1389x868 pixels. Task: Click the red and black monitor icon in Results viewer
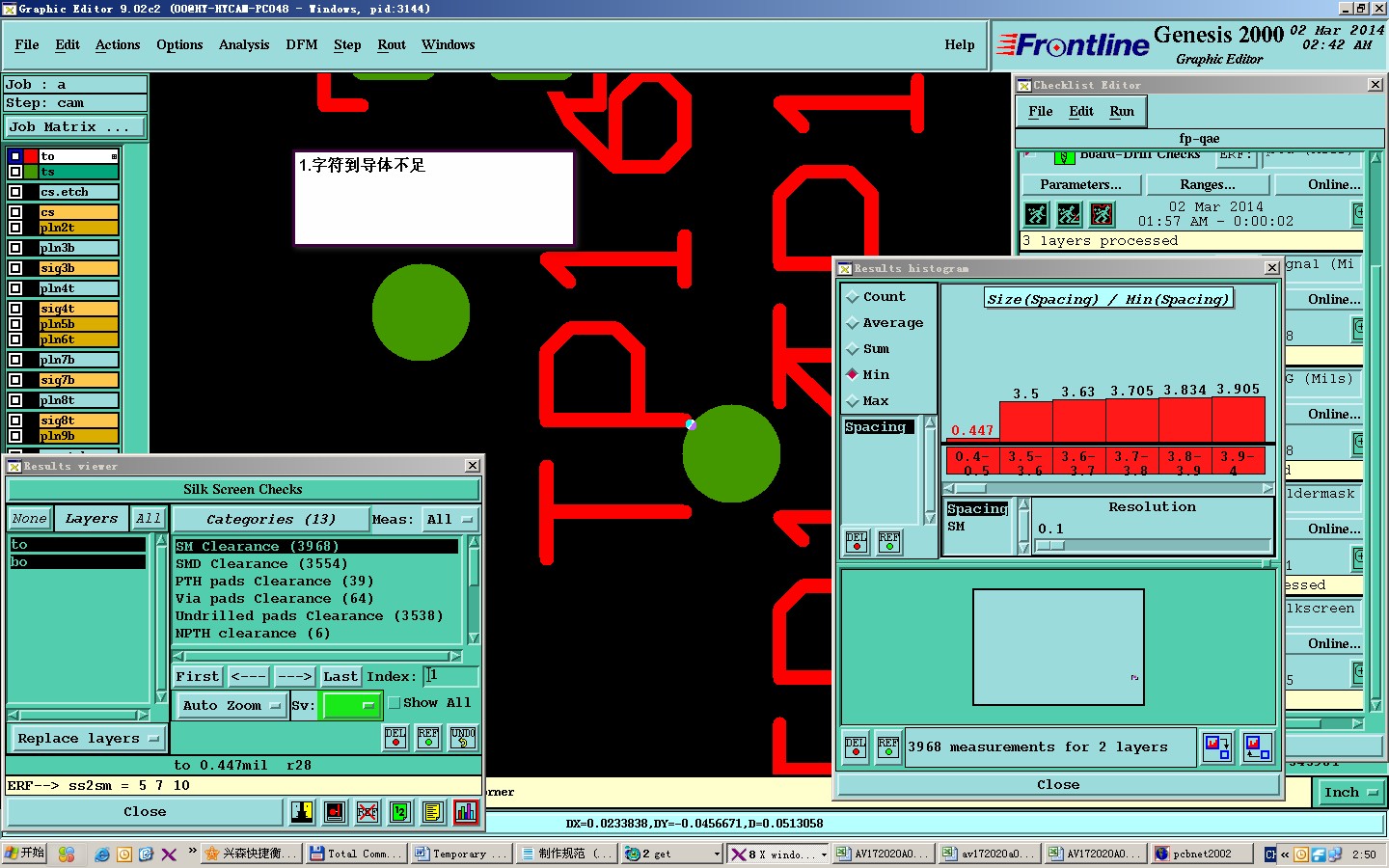tap(335, 812)
